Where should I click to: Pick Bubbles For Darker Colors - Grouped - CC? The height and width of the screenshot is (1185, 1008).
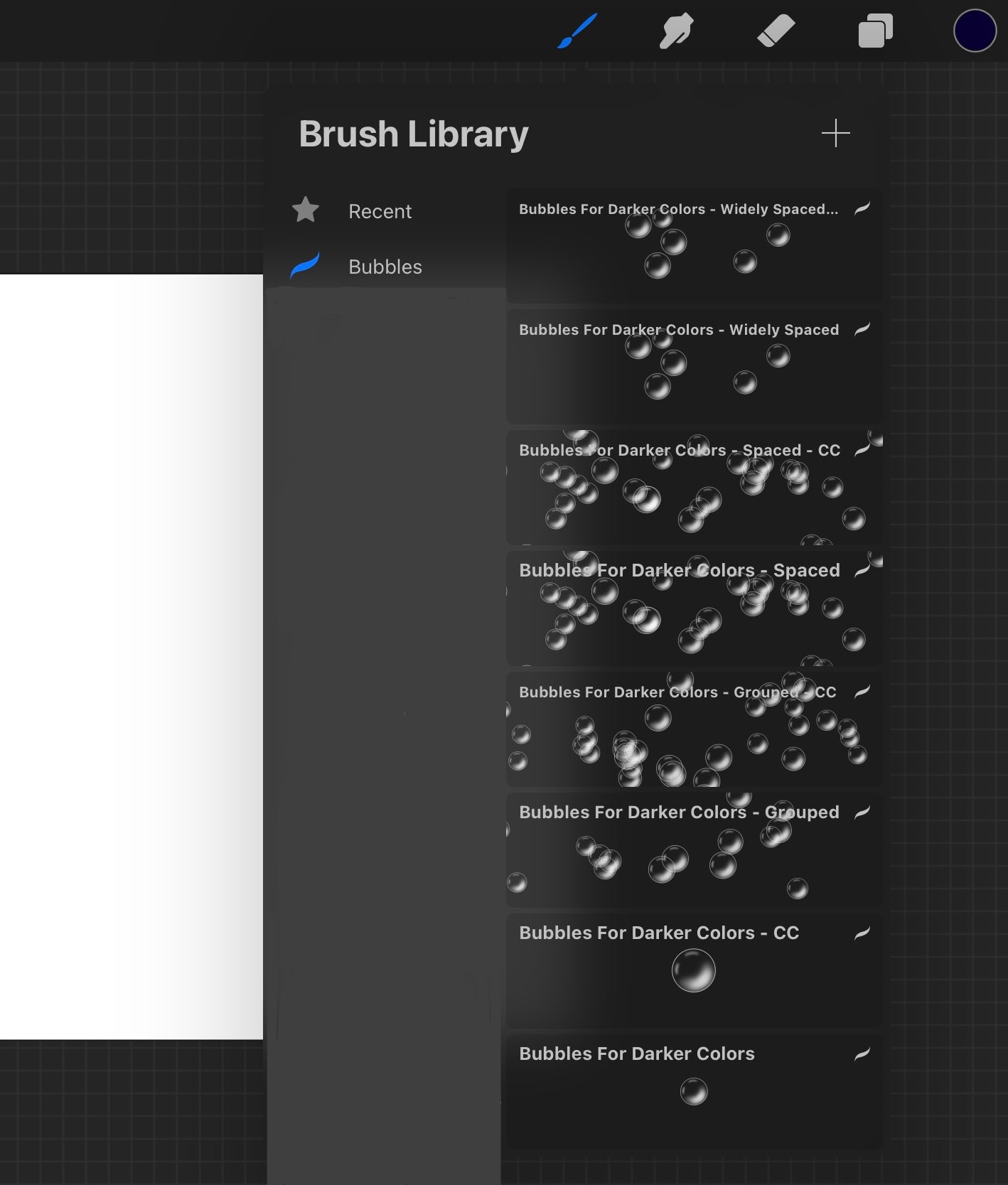click(693, 729)
